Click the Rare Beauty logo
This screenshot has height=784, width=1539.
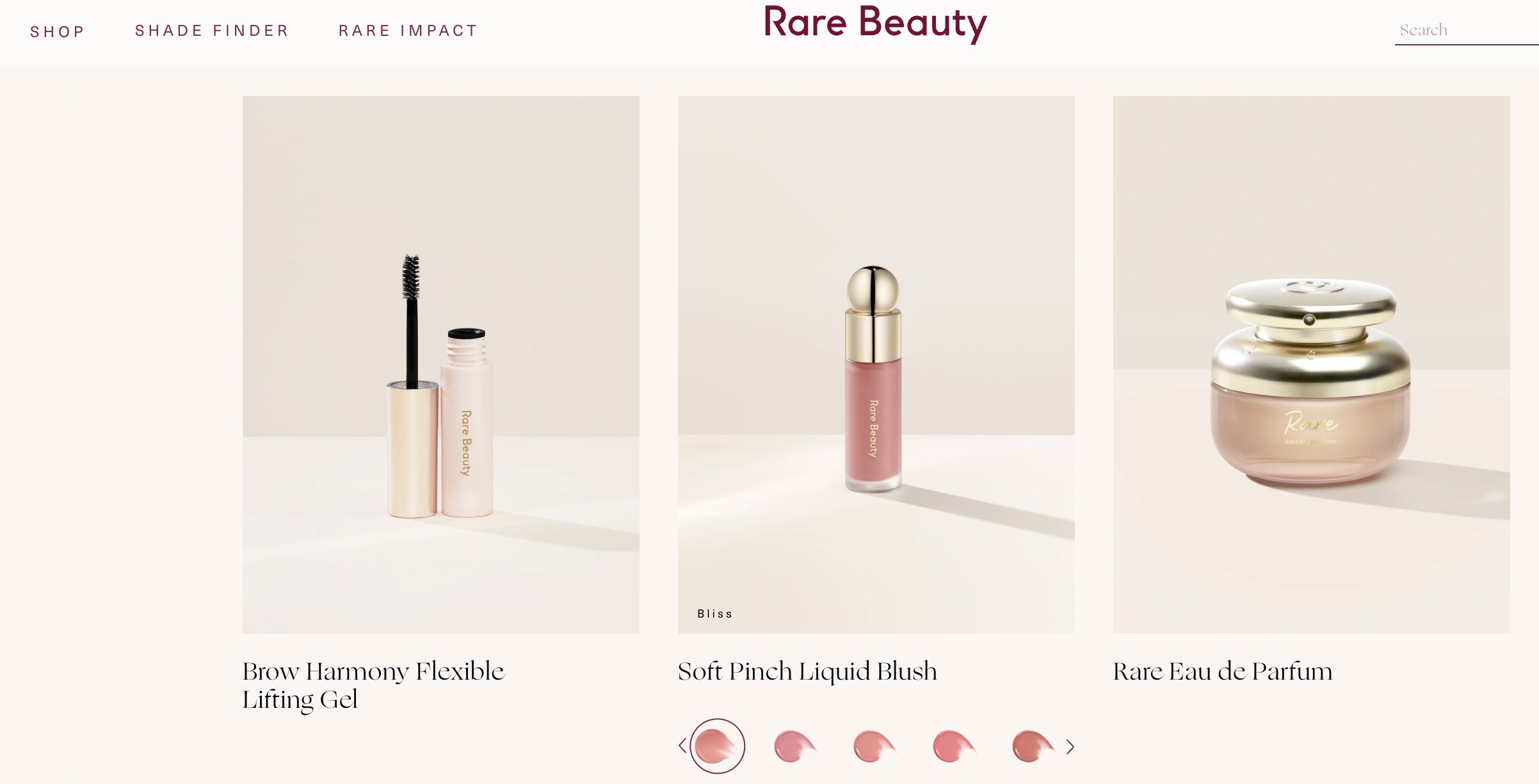click(875, 24)
